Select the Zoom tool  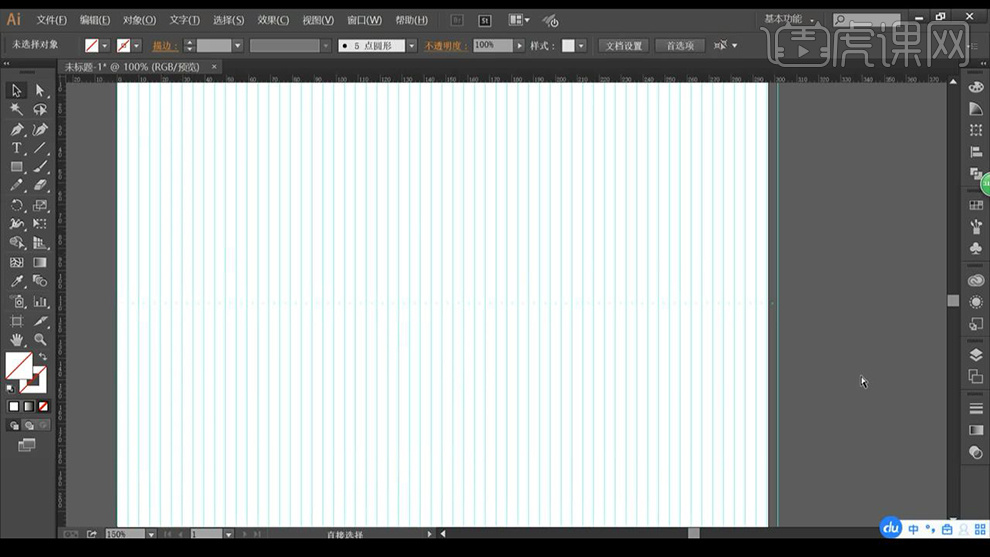coord(40,340)
